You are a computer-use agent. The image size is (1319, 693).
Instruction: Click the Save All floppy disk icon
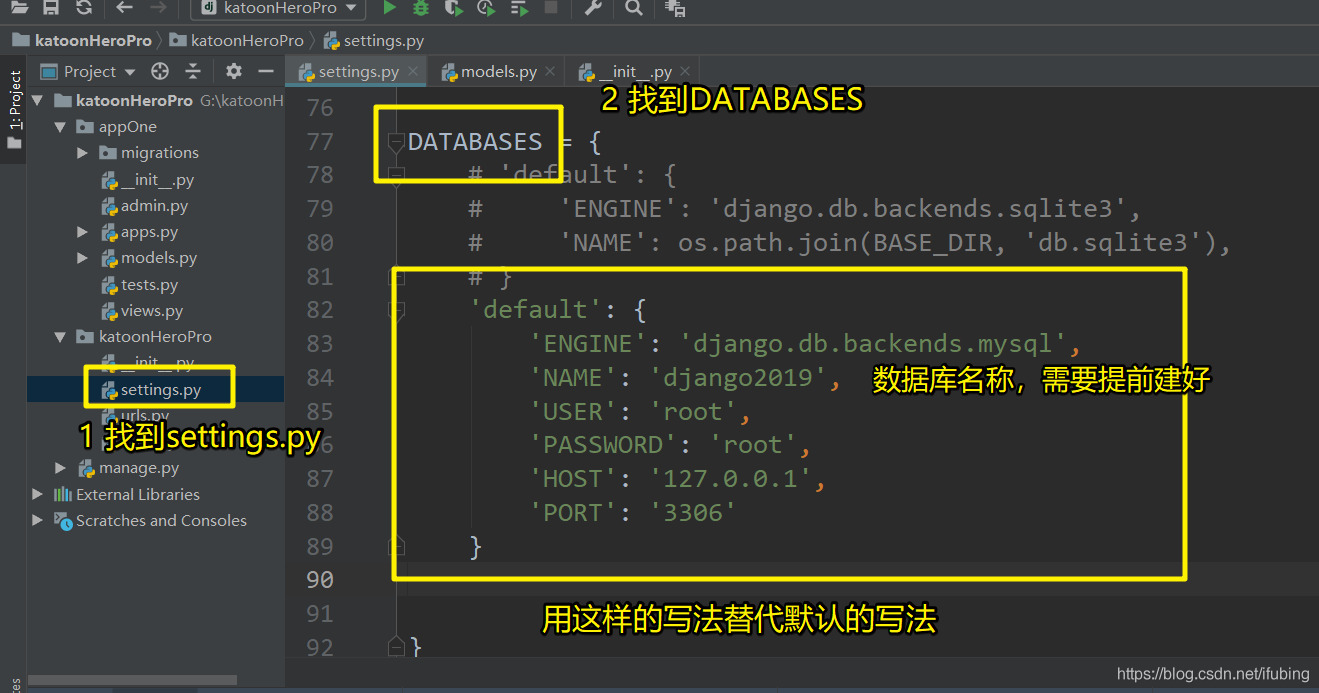tap(51, 8)
